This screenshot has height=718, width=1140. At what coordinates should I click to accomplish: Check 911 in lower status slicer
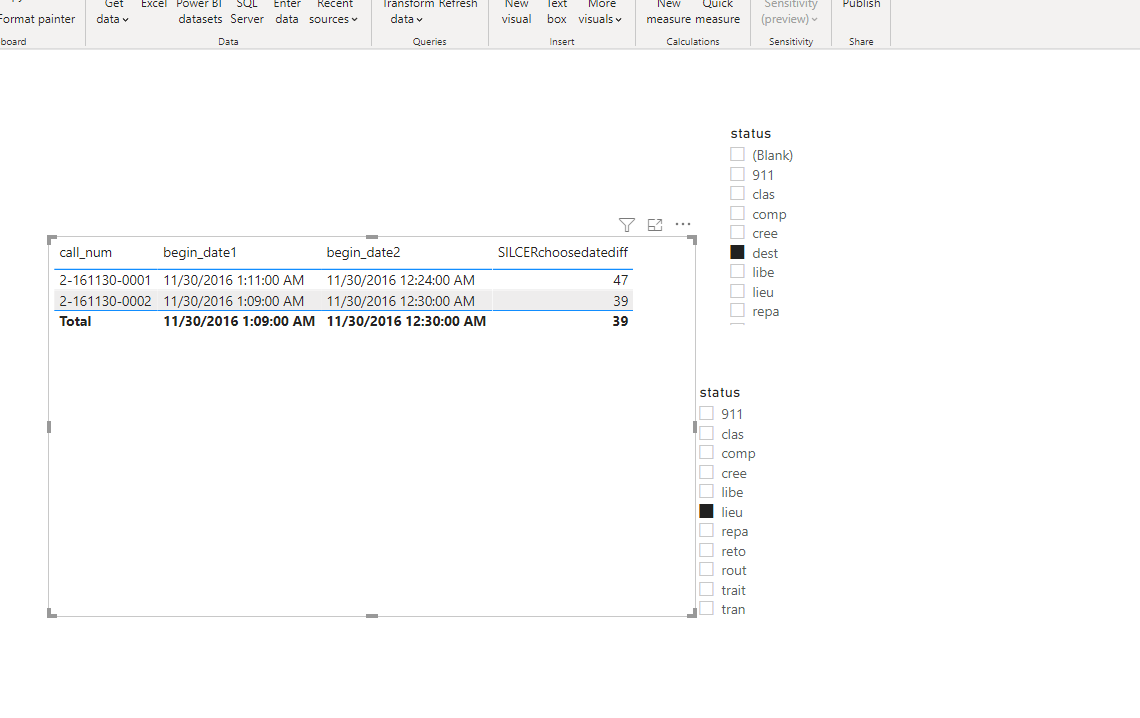pyautogui.click(x=706, y=414)
